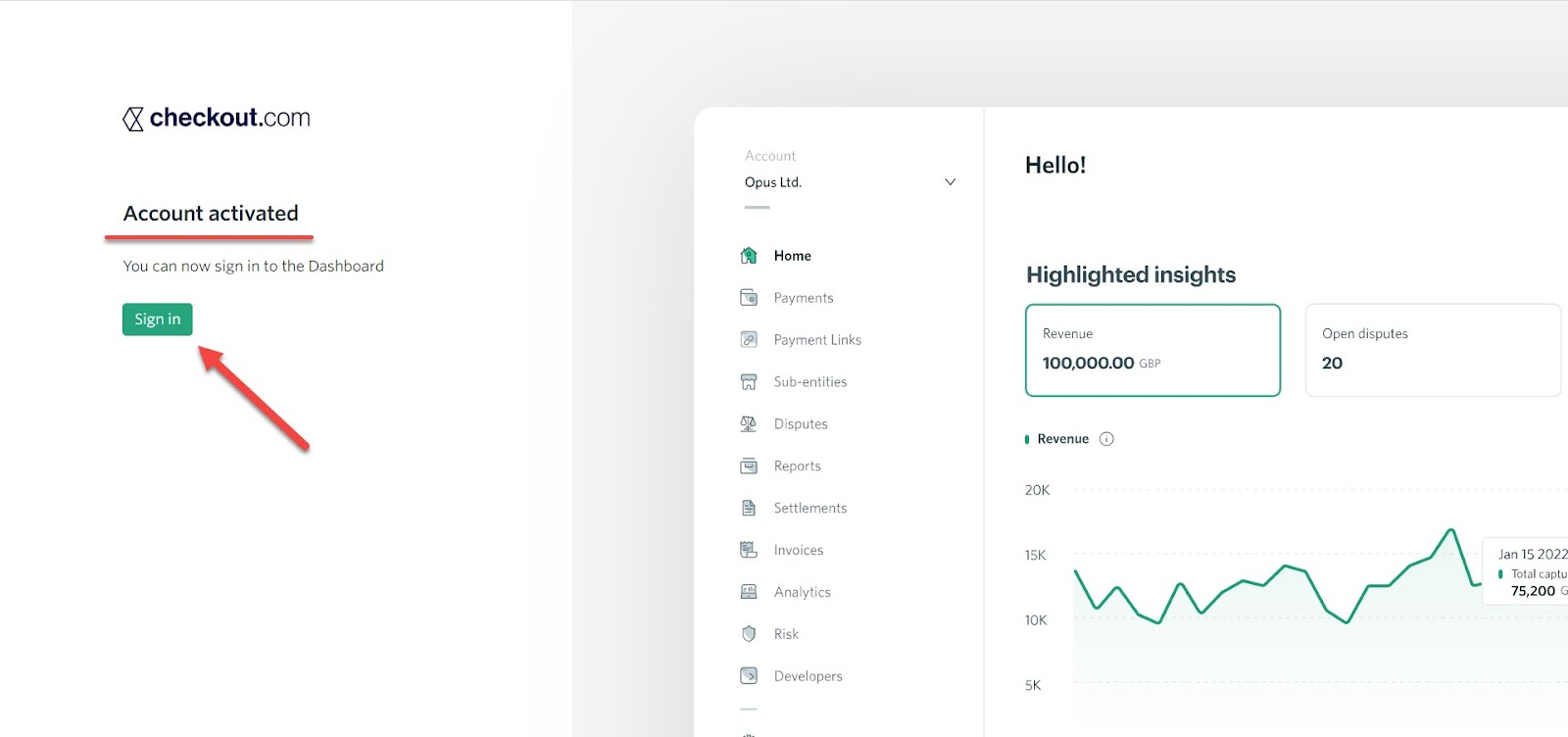Click the Account activated heading
Image resolution: width=1568 pixels, height=737 pixels.
211,214
